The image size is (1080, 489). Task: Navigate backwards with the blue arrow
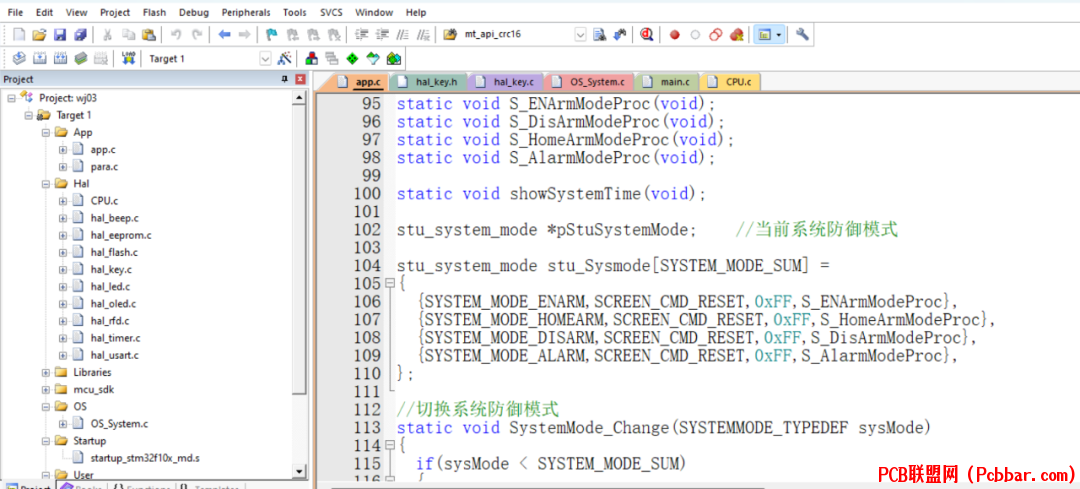pos(224,34)
